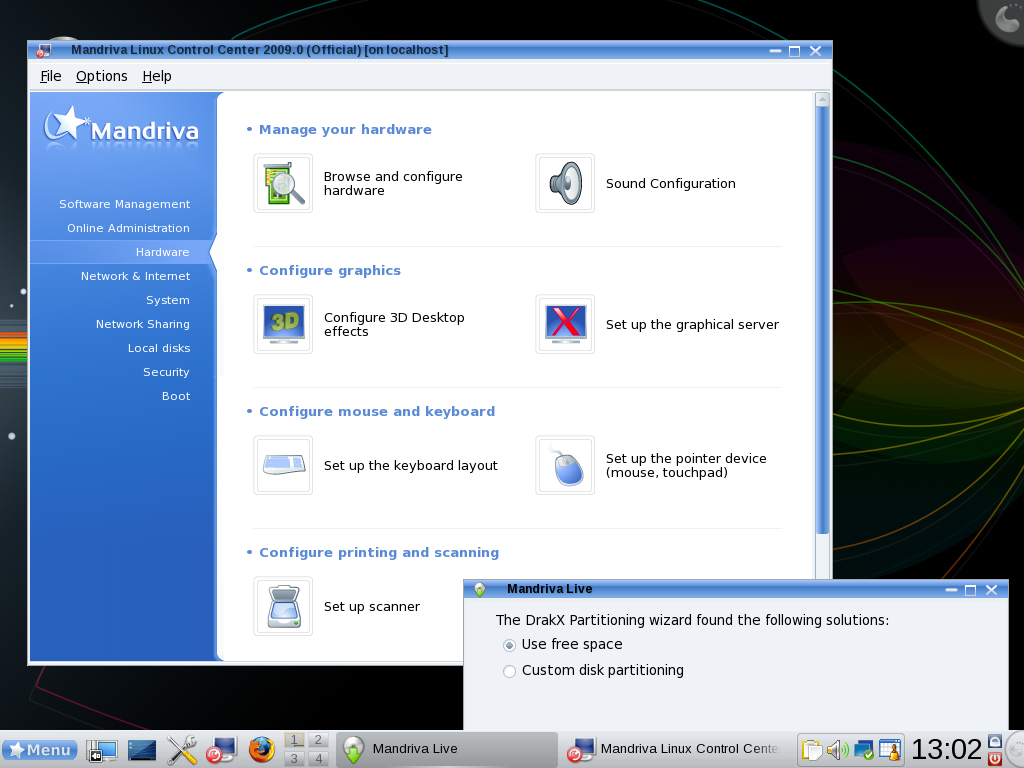This screenshot has width=1024, height=768.
Task: Close the Mandriva Live window
Action: (991, 590)
